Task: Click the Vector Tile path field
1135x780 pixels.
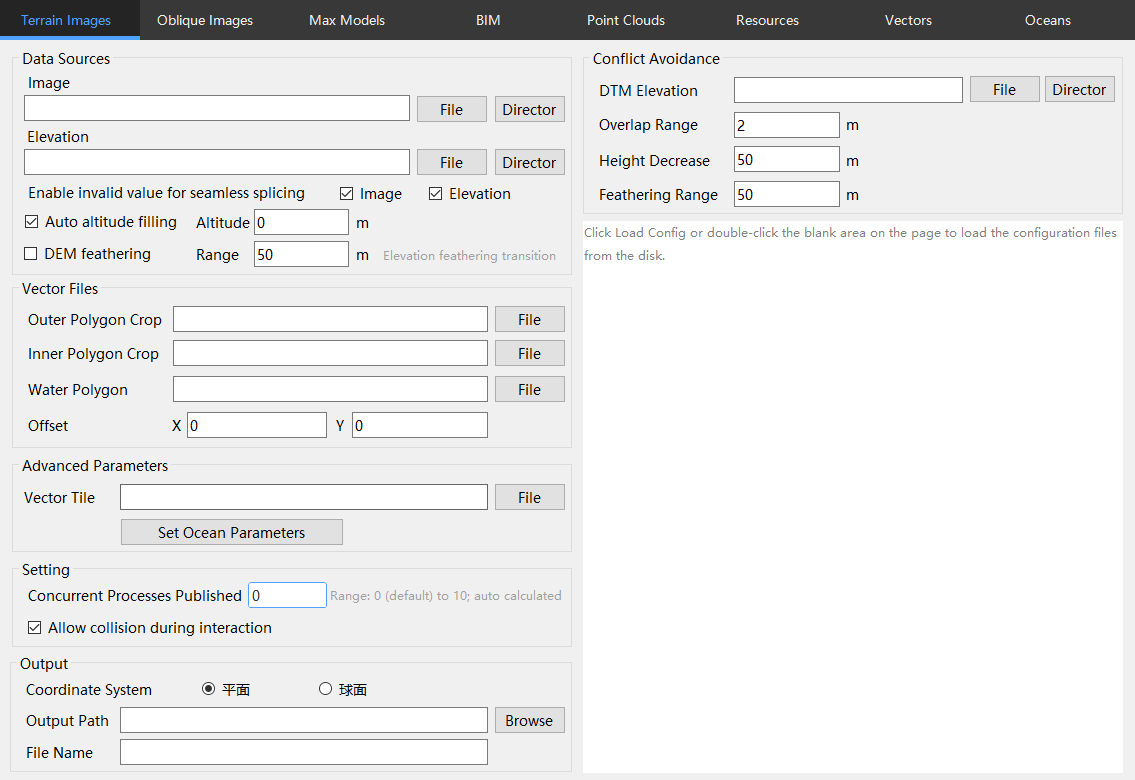Action: point(304,497)
